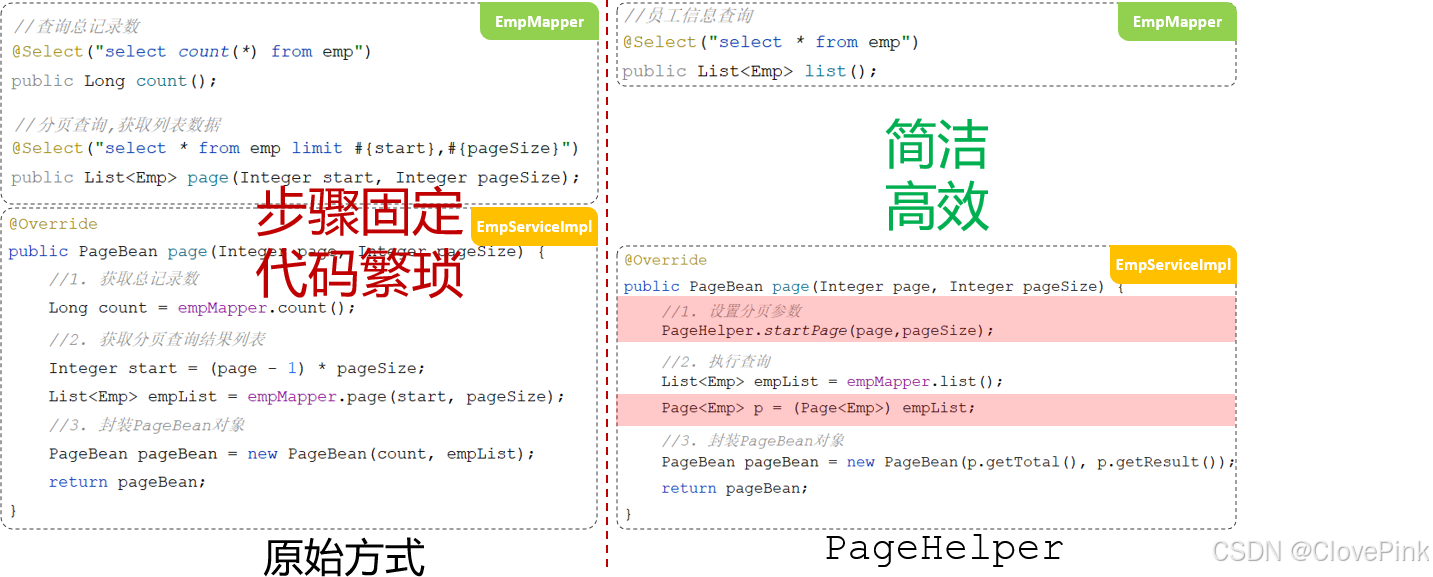Click the highlighted Page<Emp> cast line
This screenshot has height=577, width=1433.
815,407
